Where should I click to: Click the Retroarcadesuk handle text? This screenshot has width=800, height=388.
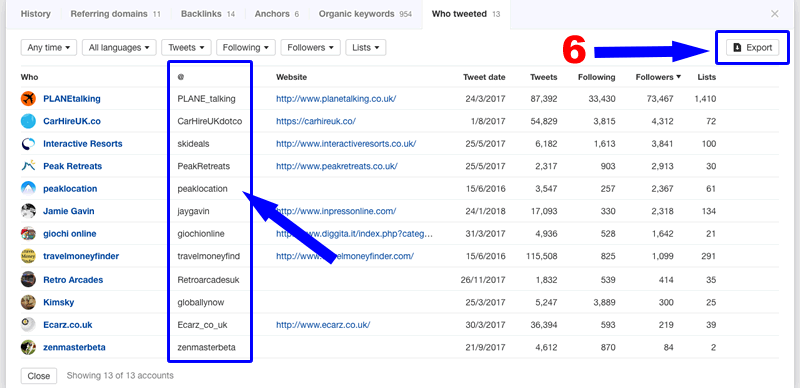(208, 280)
